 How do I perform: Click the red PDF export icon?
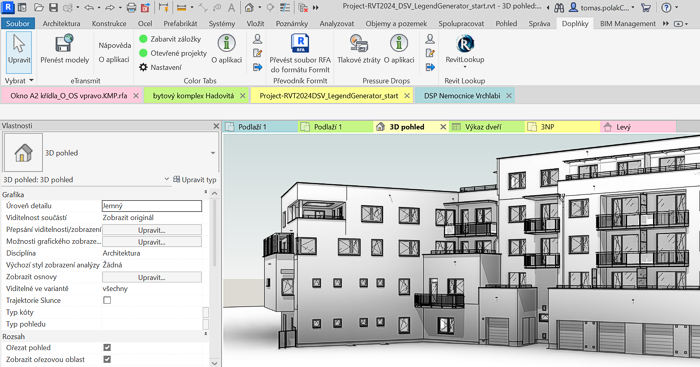pos(145,7)
